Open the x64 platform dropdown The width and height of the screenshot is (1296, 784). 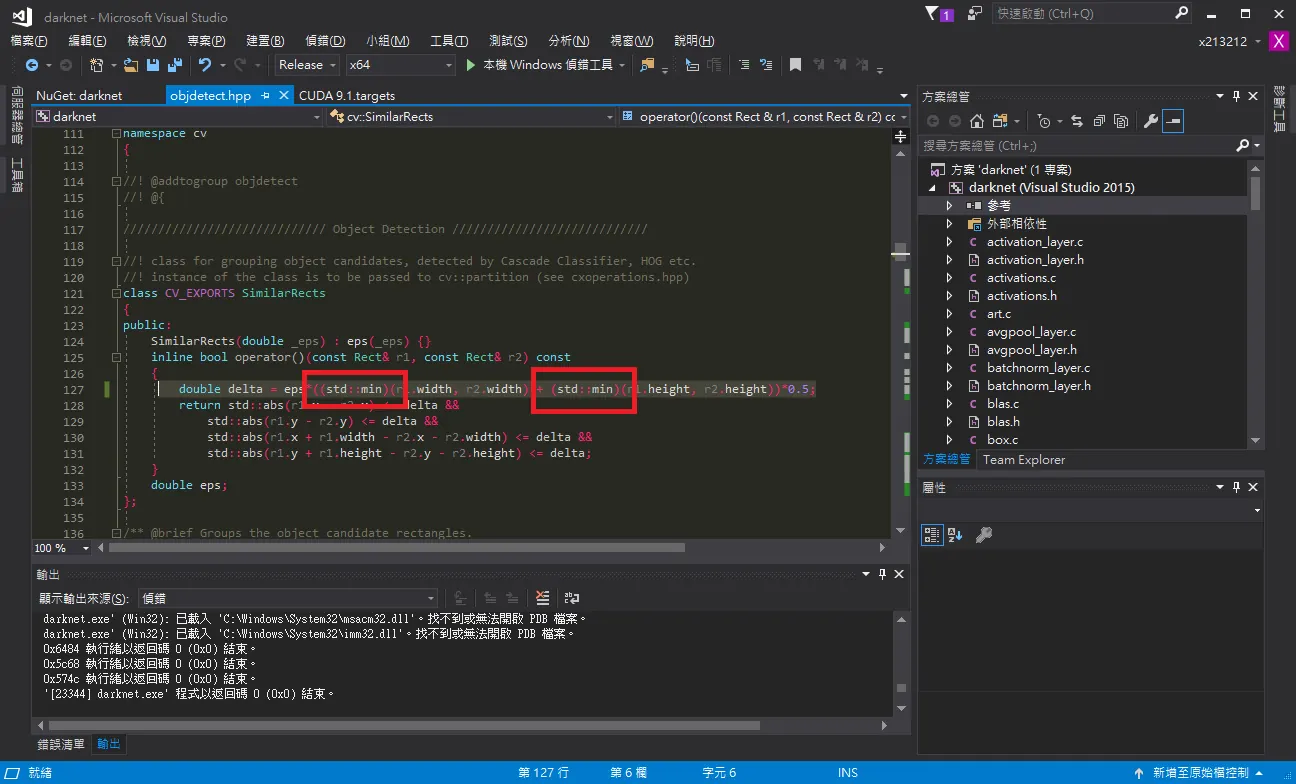(x=401, y=65)
